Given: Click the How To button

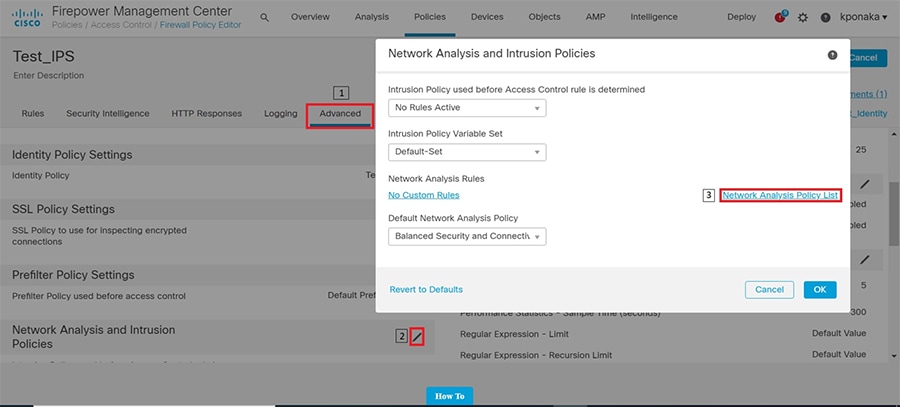Looking at the screenshot, I should point(449,396).
